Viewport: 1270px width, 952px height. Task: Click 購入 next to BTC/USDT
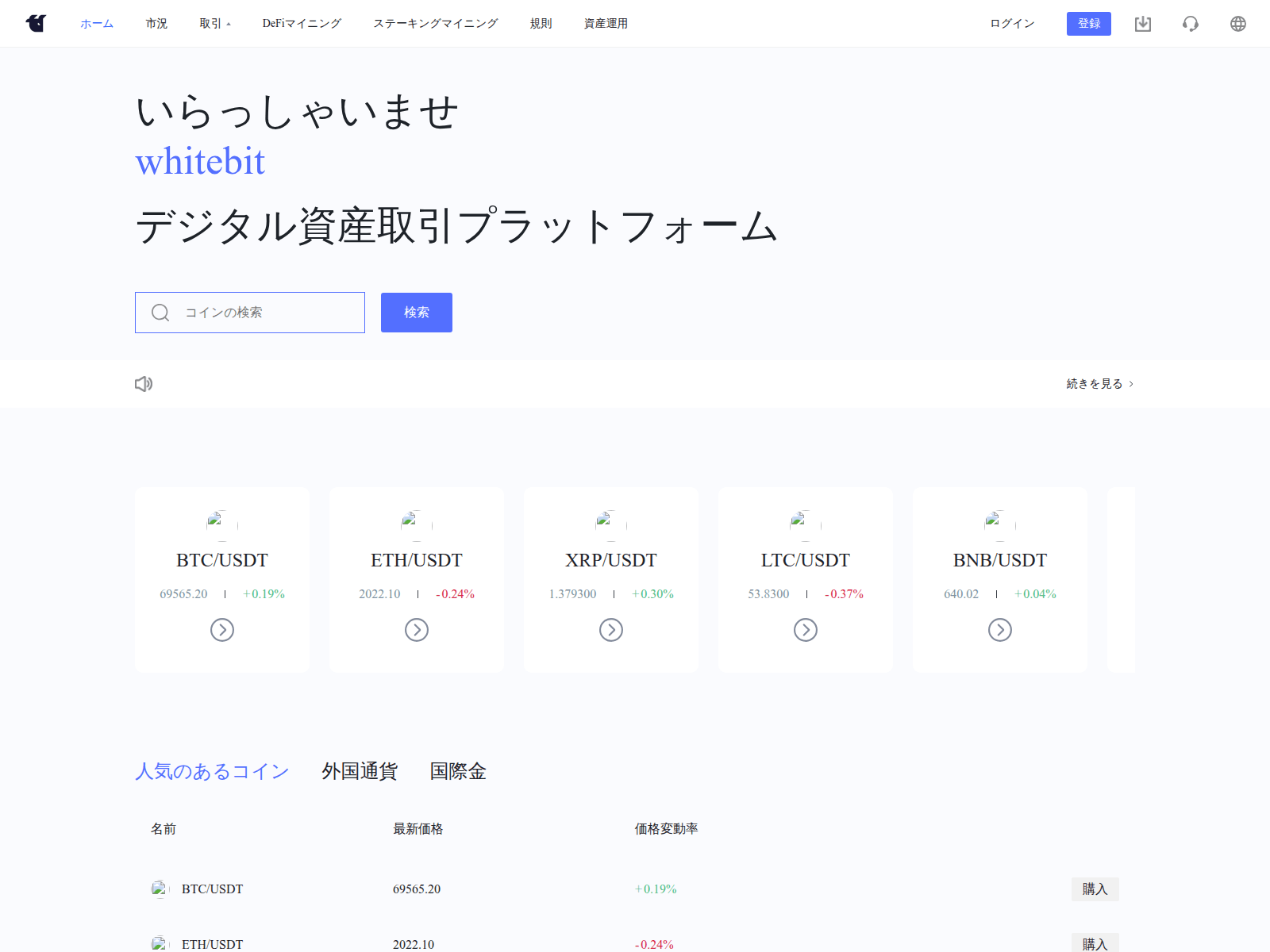pos(1095,889)
